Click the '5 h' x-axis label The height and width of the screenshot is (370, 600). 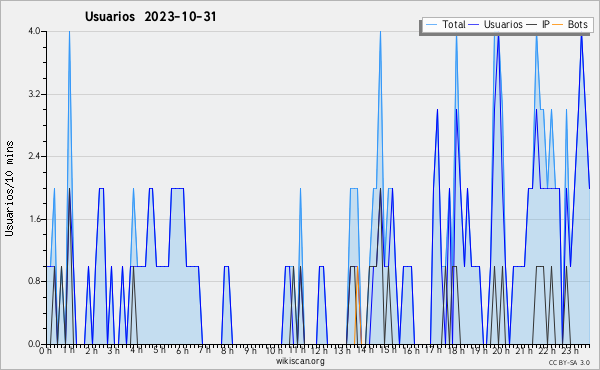(159, 351)
